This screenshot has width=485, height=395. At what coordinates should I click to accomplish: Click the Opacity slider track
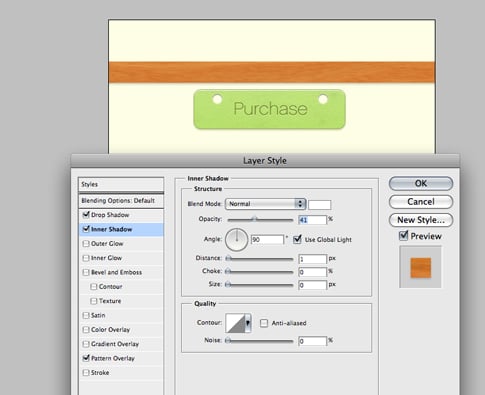tap(260, 220)
